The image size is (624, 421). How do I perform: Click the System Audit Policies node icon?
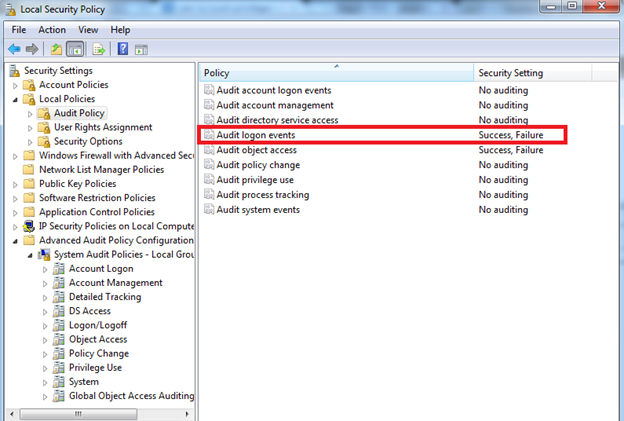44,254
